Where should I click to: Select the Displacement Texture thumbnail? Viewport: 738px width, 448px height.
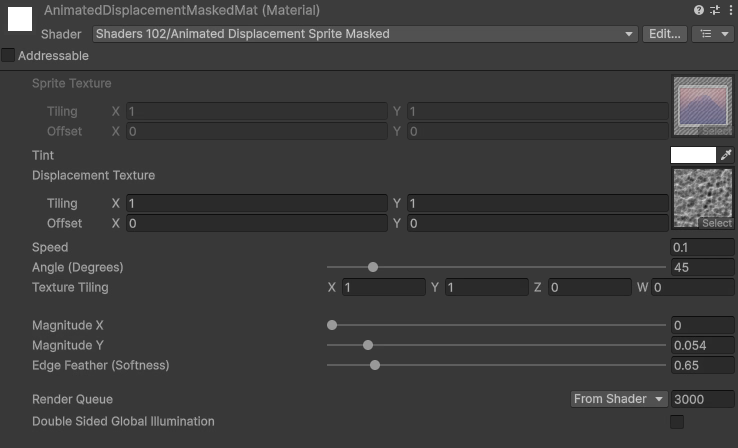[703, 199]
